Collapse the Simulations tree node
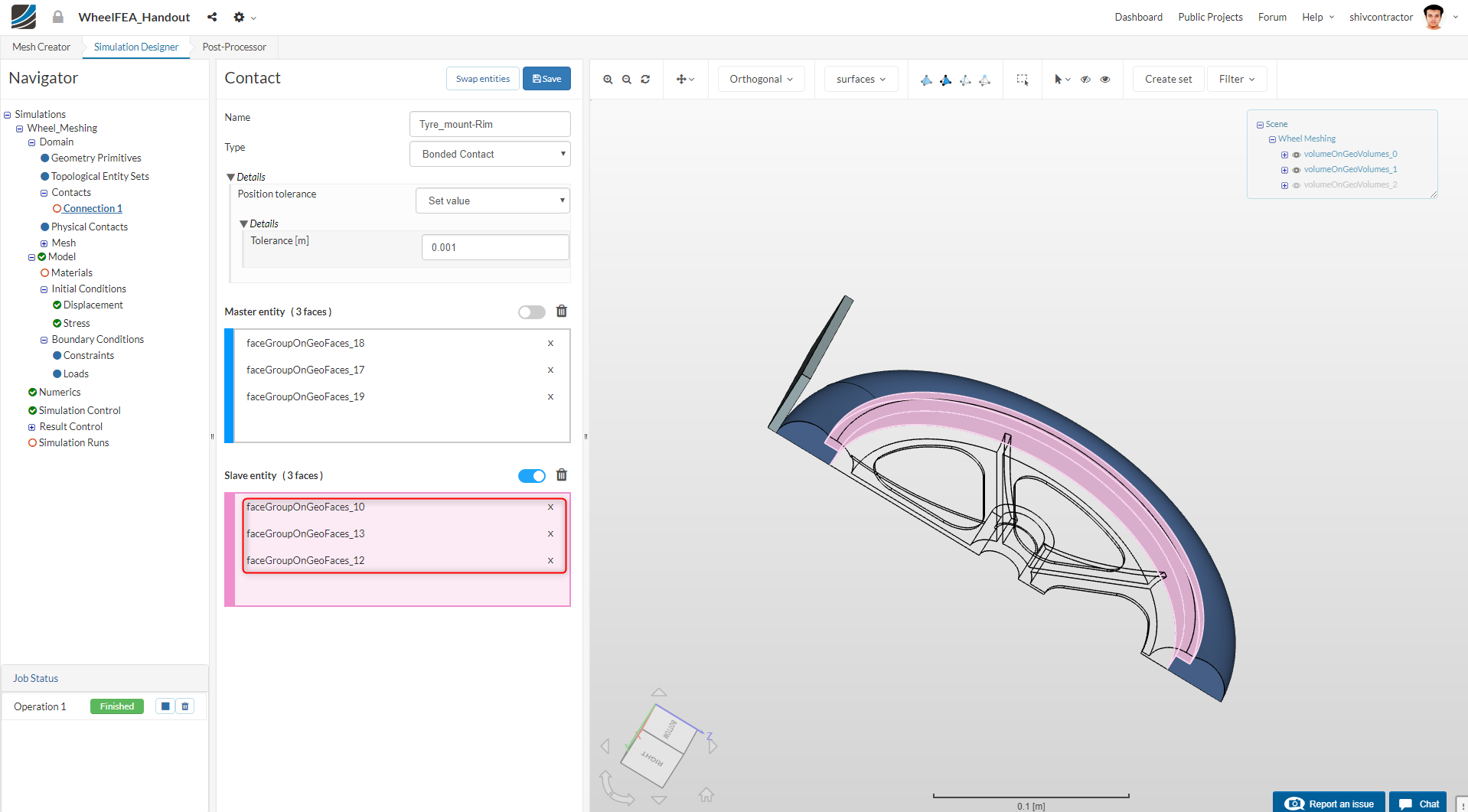Image resolution: width=1468 pixels, height=812 pixels. point(8,115)
